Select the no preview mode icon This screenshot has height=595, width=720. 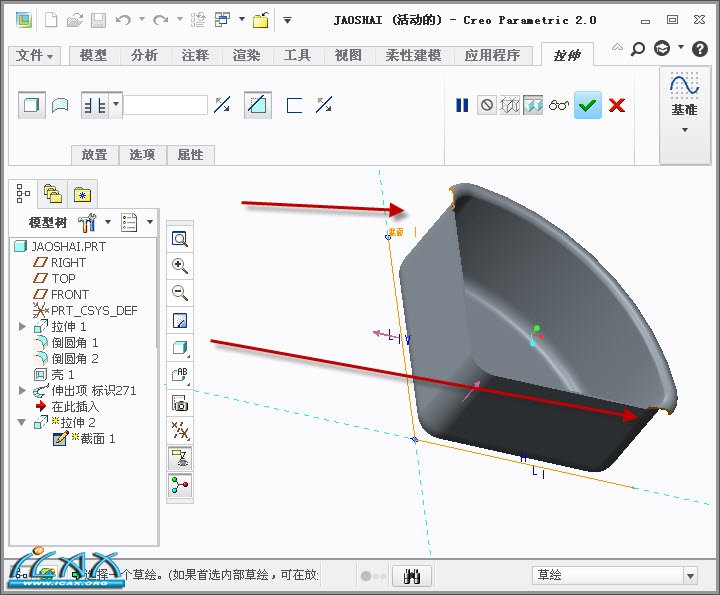[x=487, y=105]
